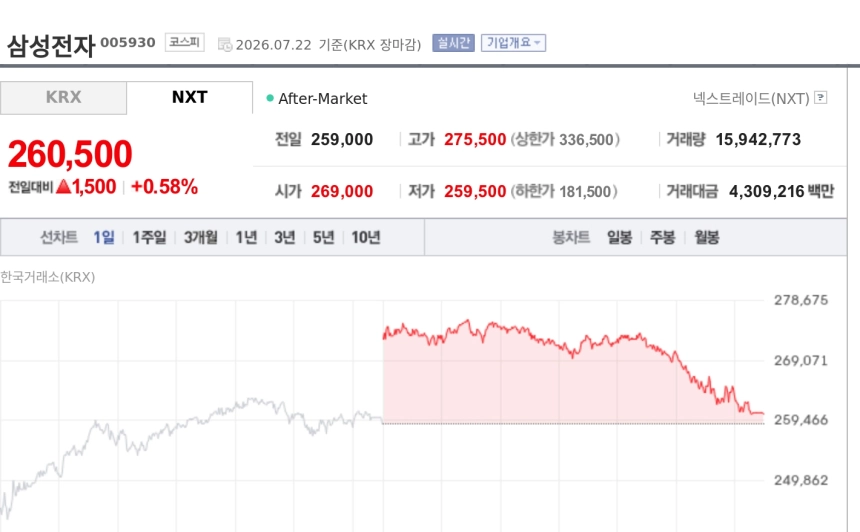
Task: Show the 1년 line chart
Action: pos(246,237)
